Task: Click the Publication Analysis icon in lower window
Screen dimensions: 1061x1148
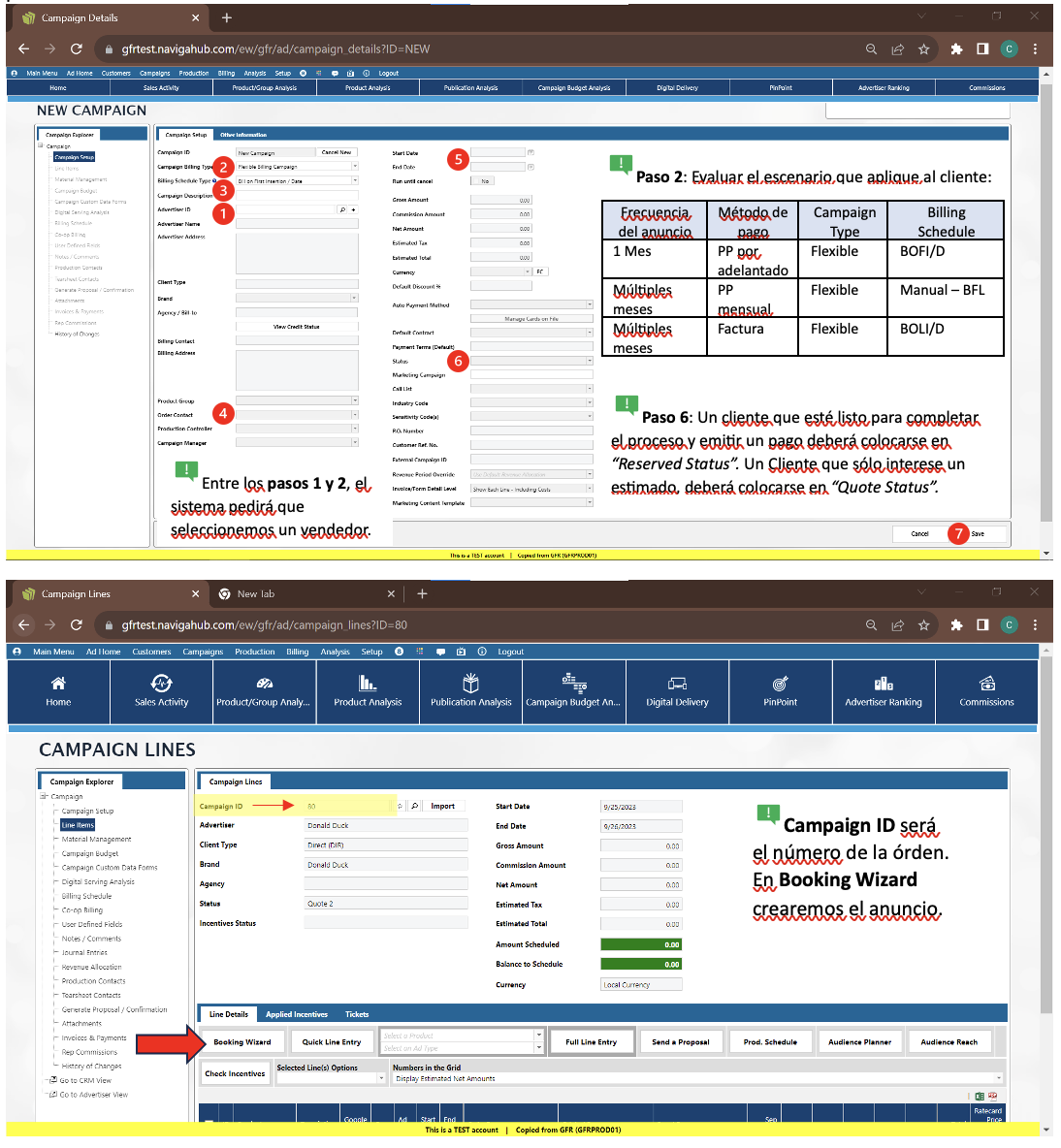Action: [470, 684]
